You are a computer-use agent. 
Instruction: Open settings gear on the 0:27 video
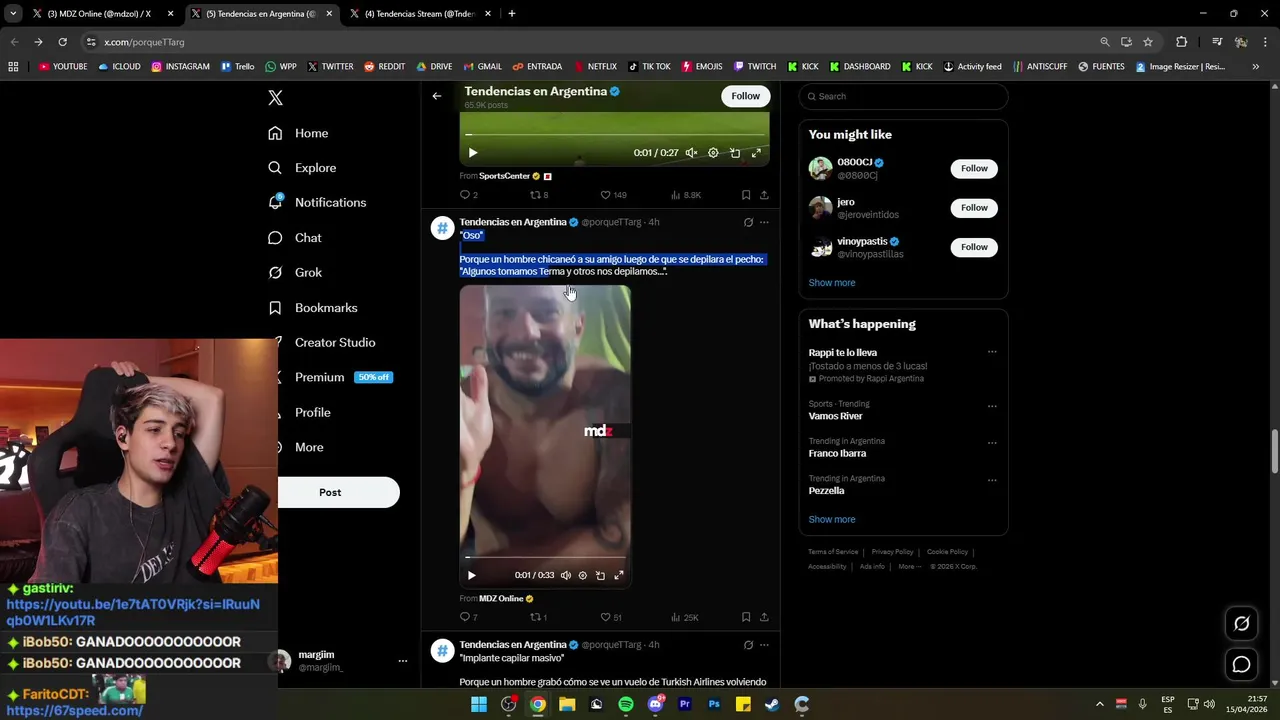click(x=713, y=153)
